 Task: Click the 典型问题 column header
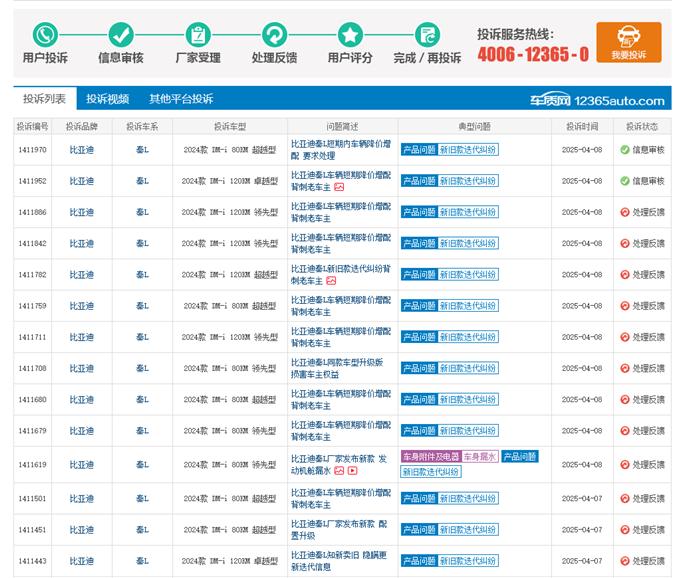pyautogui.click(x=475, y=127)
